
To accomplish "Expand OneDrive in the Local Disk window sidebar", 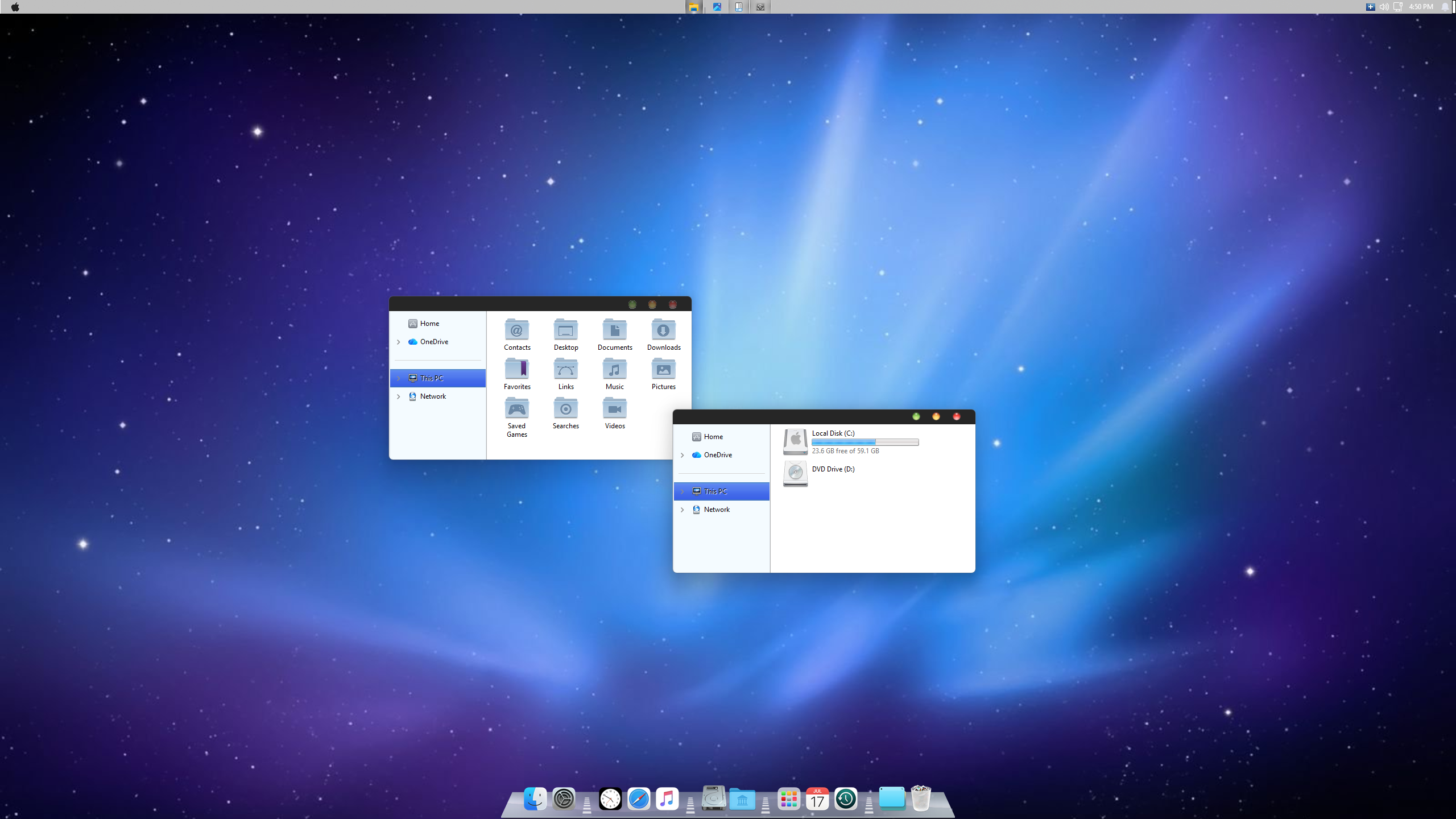I will point(682,455).
